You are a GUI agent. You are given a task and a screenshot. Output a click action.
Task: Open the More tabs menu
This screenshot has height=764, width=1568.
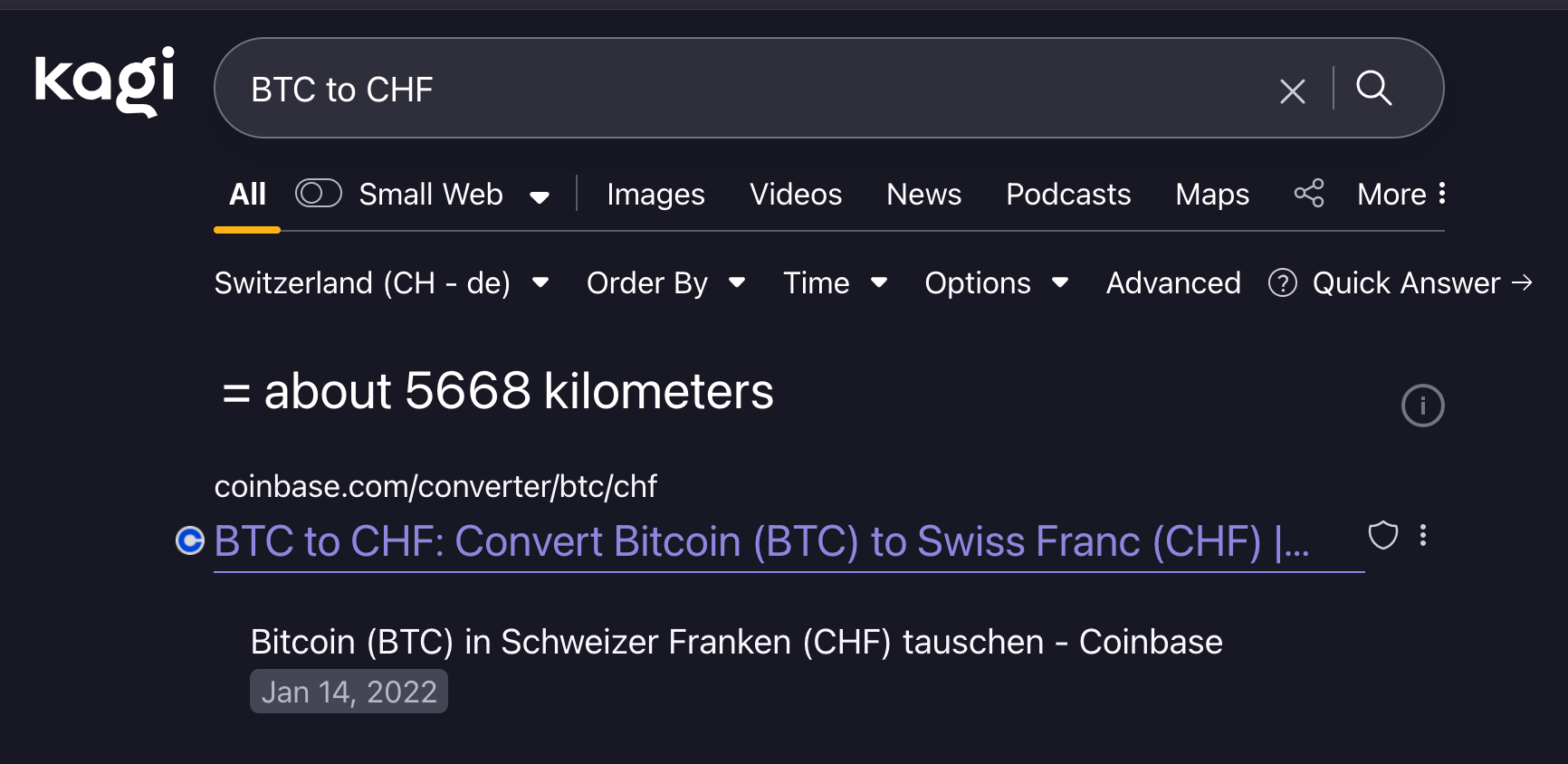tap(1401, 195)
